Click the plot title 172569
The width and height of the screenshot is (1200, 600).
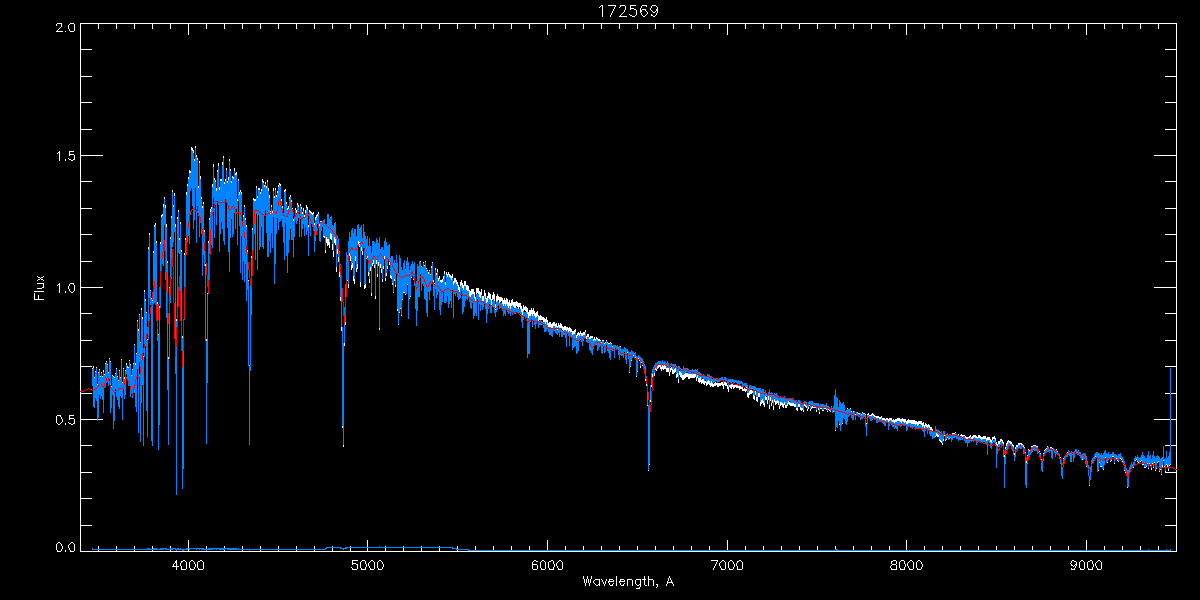[x=622, y=11]
